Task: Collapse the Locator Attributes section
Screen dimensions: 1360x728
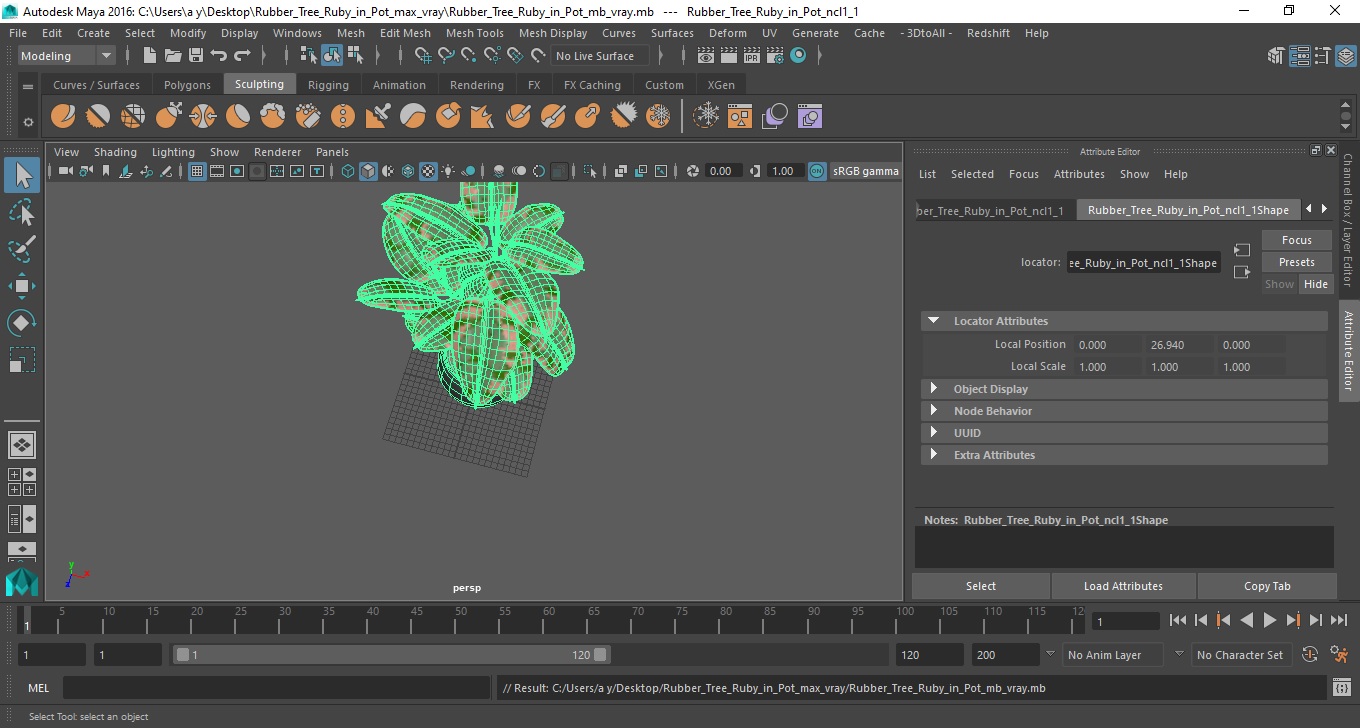Action: (933, 321)
